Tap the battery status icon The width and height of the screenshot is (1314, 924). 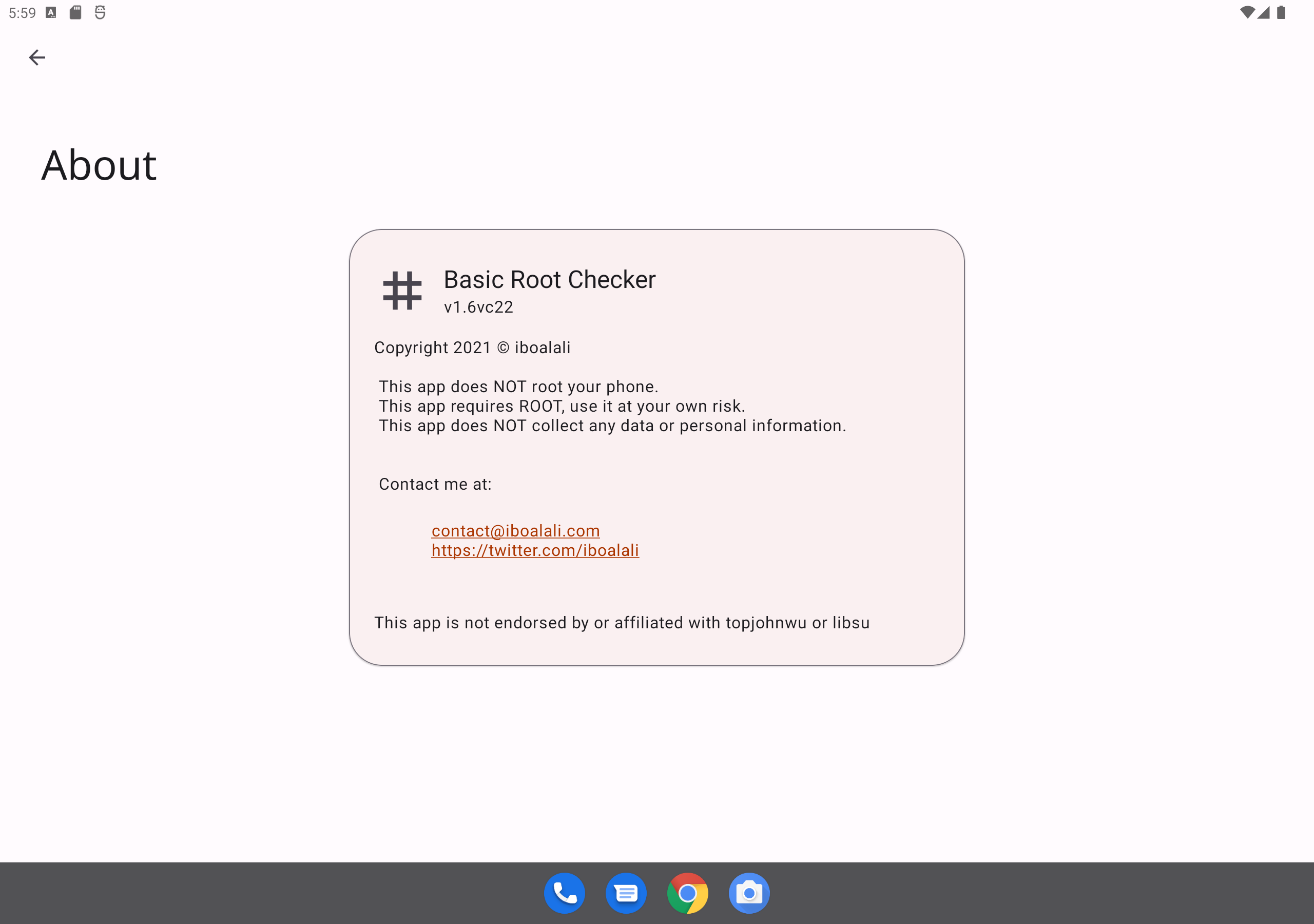click(x=1281, y=13)
